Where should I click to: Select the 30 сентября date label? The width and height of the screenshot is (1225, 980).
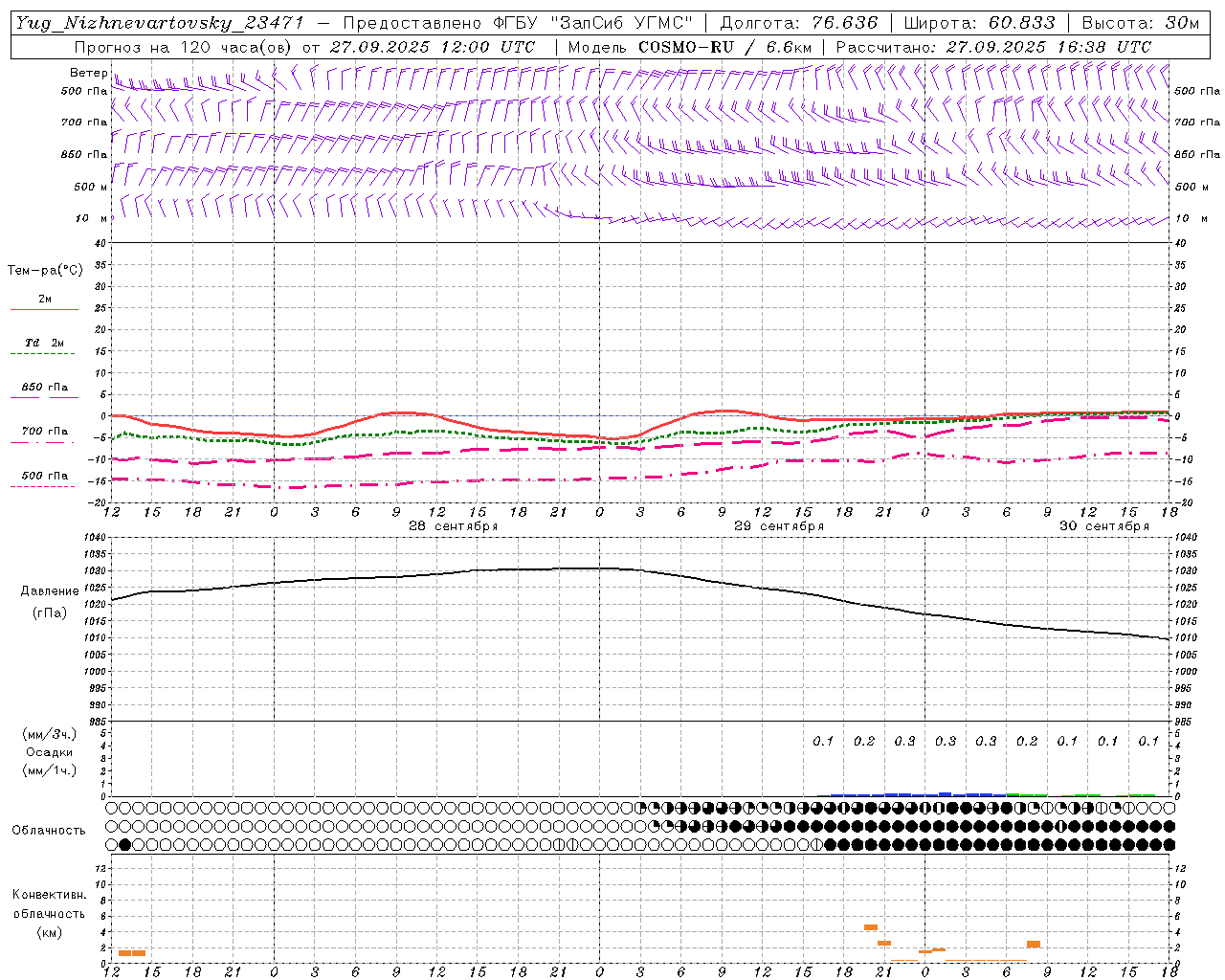pyautogui.click(x=1103, y=526)
